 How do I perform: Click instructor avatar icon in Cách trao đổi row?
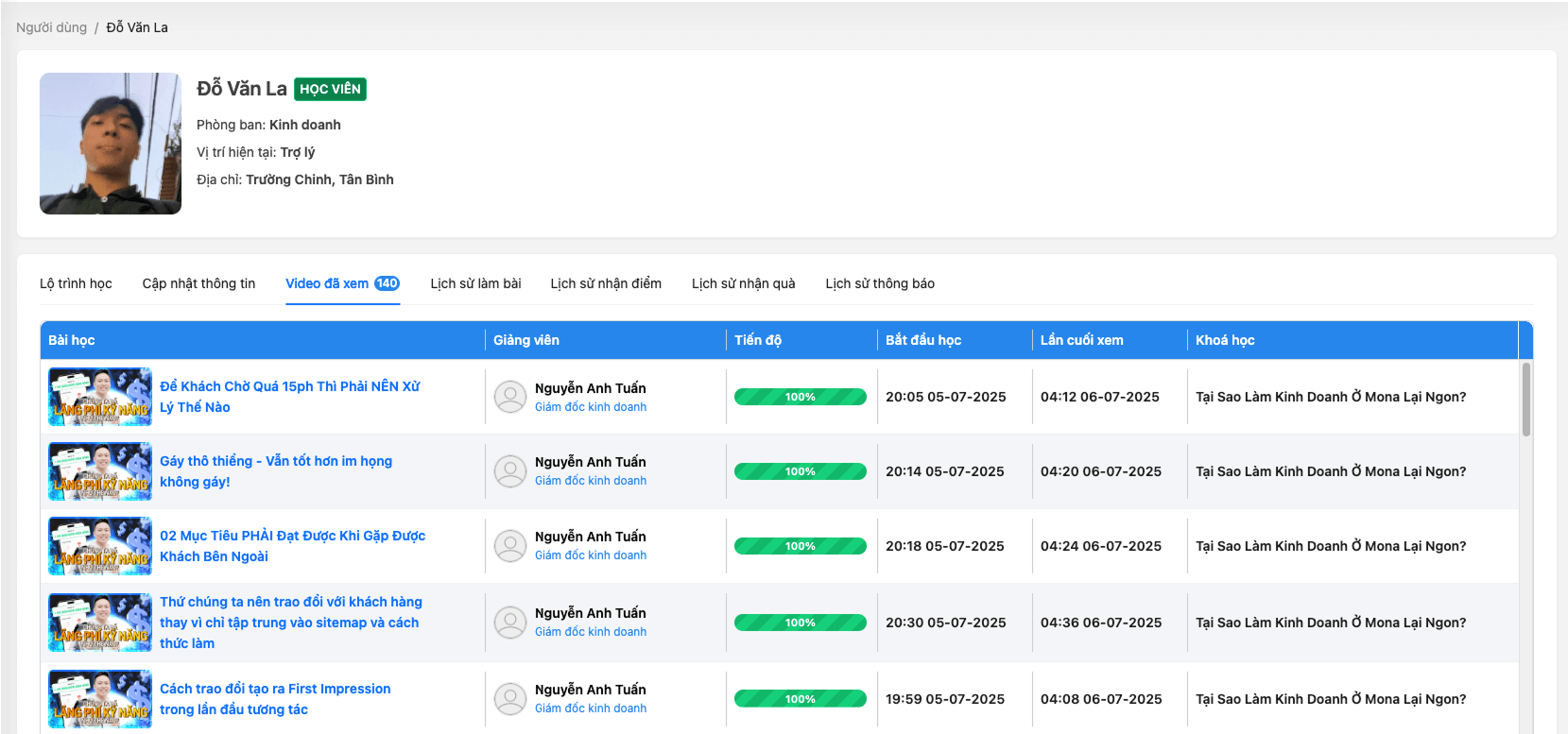point(510,699)
